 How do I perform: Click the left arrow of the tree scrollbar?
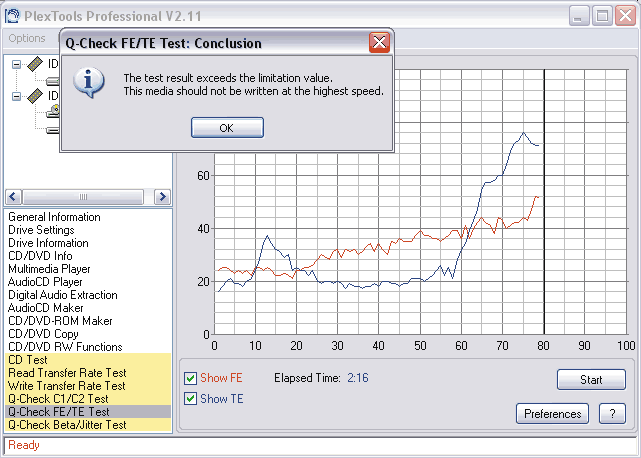click(13, 197)
